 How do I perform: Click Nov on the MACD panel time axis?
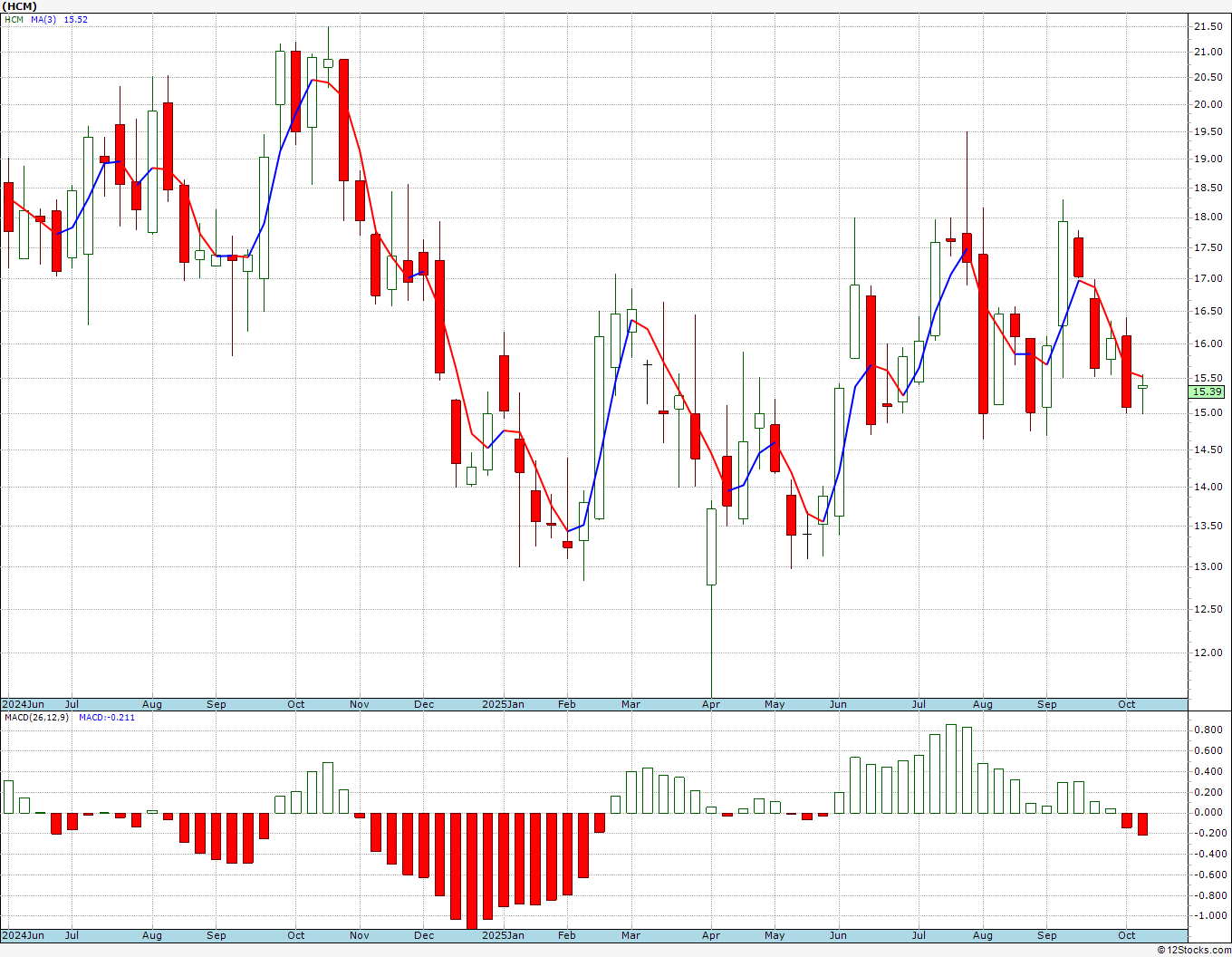(360, 936)
